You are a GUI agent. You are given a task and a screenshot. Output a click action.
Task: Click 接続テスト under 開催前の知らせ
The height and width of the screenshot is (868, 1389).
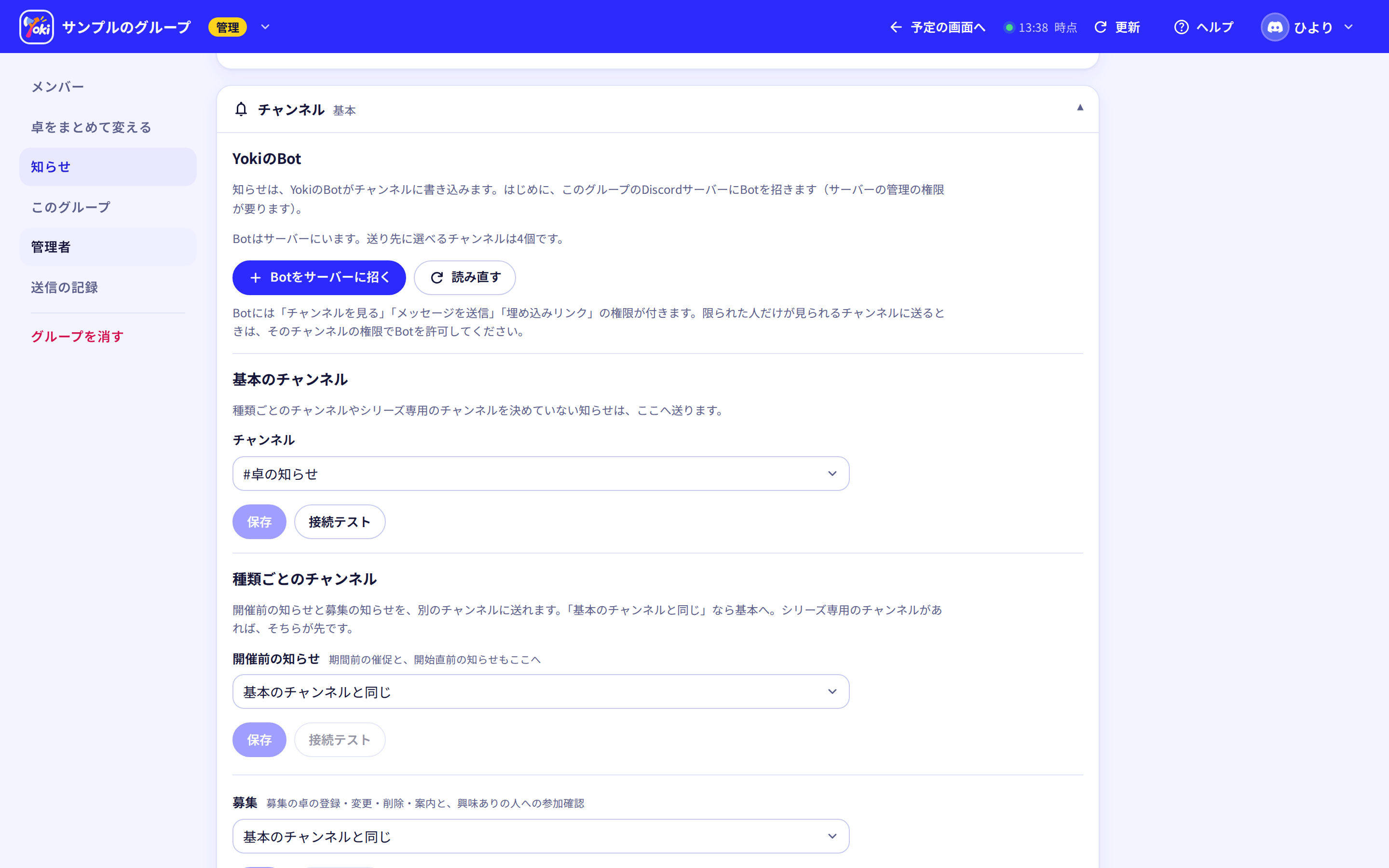(340, 740)
